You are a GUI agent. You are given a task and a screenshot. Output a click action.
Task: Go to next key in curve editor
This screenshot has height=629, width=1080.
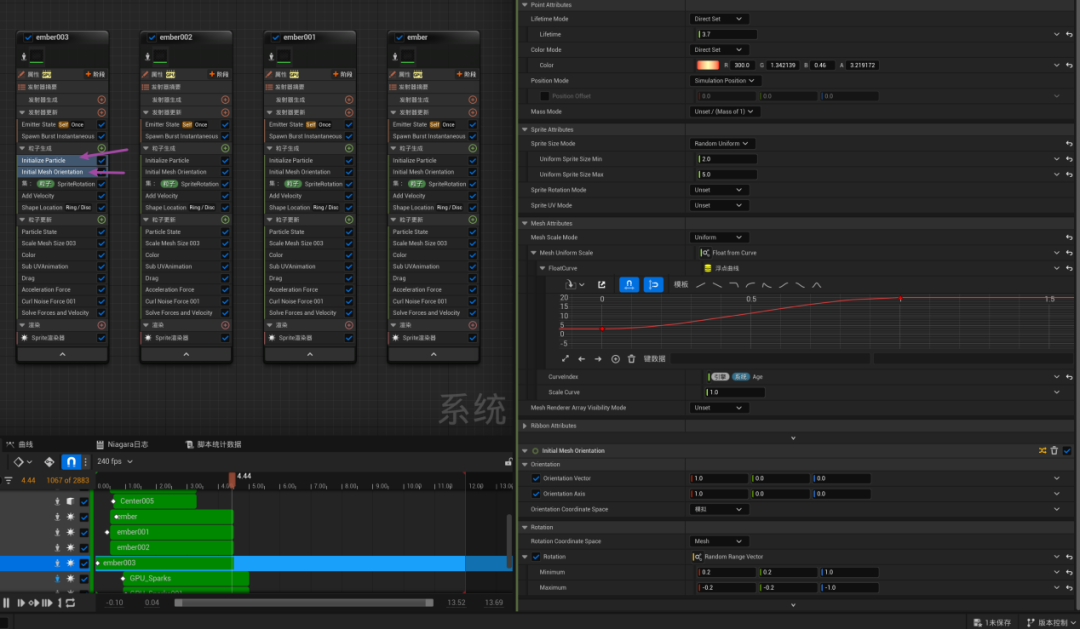[x=598, y=359]
